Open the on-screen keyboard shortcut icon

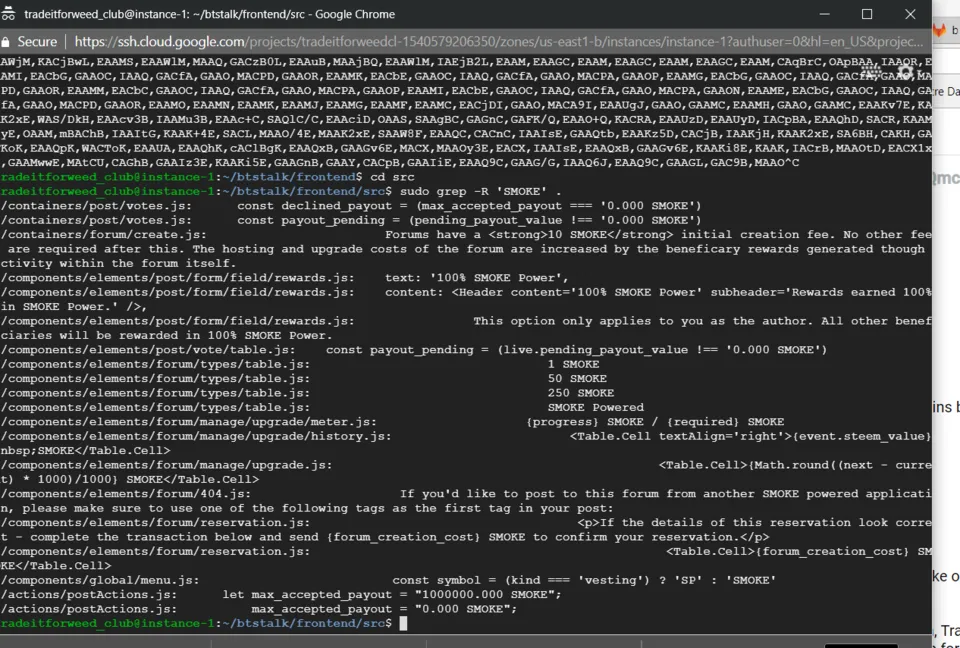click(x=872, y=72)
